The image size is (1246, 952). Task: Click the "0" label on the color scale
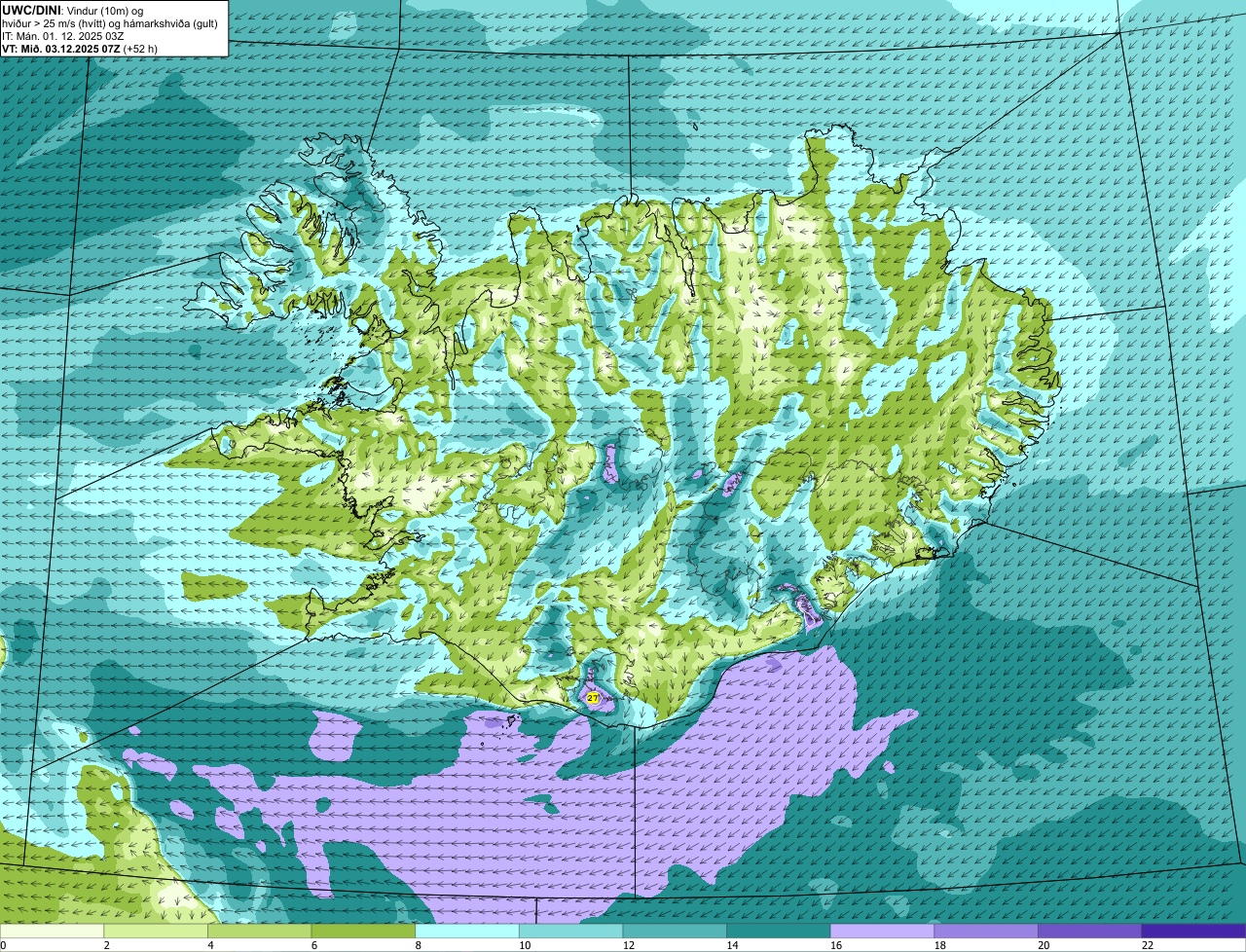click(3, 945)
